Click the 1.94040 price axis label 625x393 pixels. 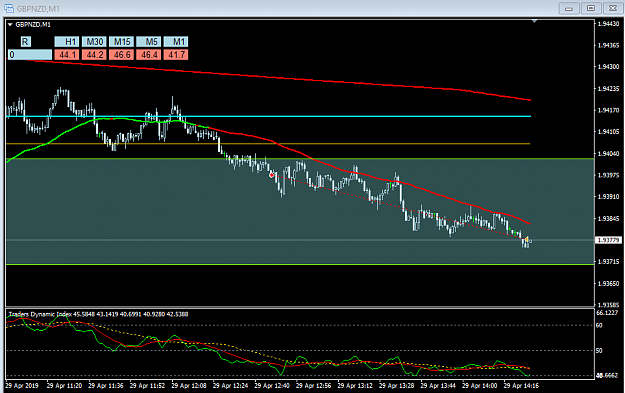pyautogui.click(x=608, y=153)
